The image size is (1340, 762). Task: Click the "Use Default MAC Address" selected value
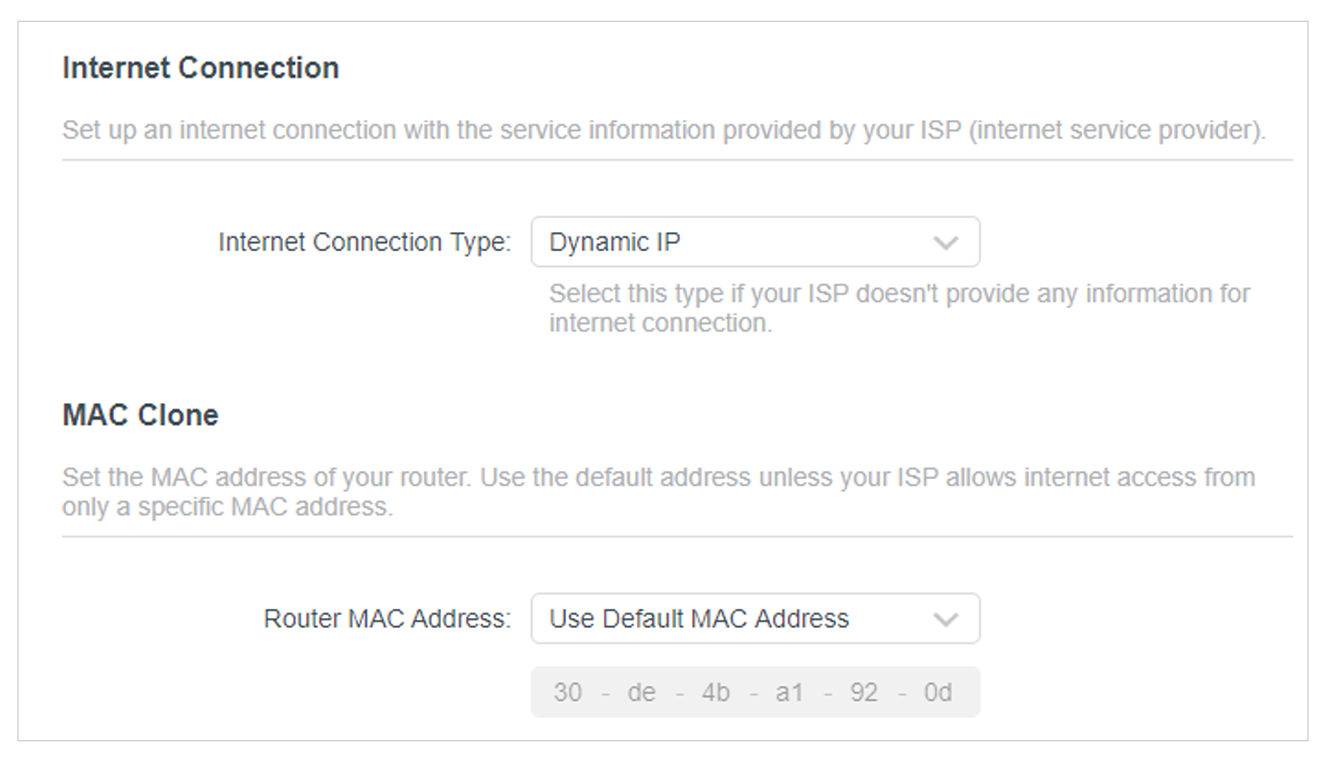pos(699,619)
